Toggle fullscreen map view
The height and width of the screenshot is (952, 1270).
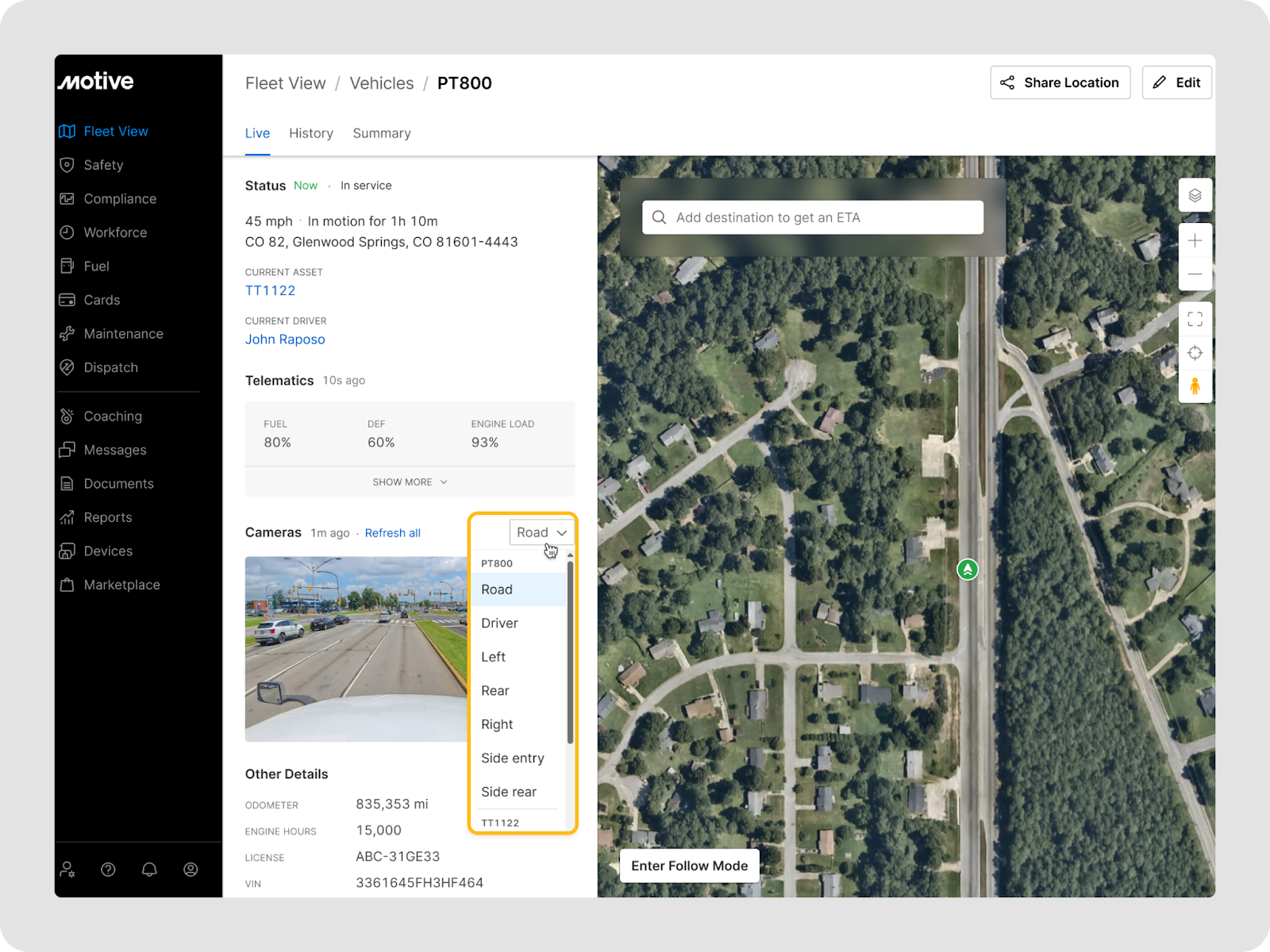tap(1195, 319)
